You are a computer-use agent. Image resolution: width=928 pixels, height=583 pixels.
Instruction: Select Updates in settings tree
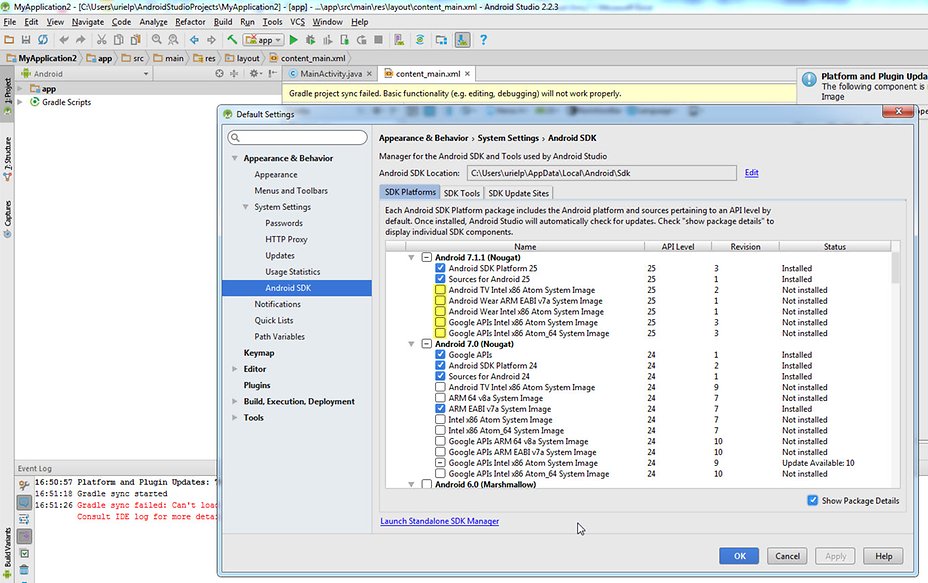280,255
